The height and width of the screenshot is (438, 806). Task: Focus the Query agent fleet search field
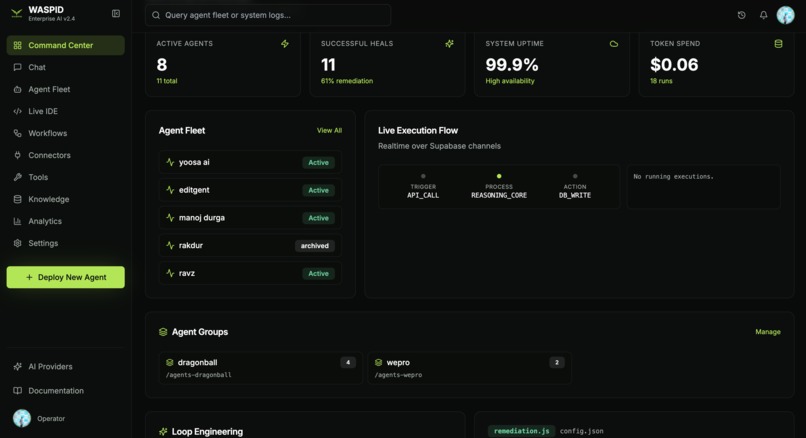click(268, 15)
